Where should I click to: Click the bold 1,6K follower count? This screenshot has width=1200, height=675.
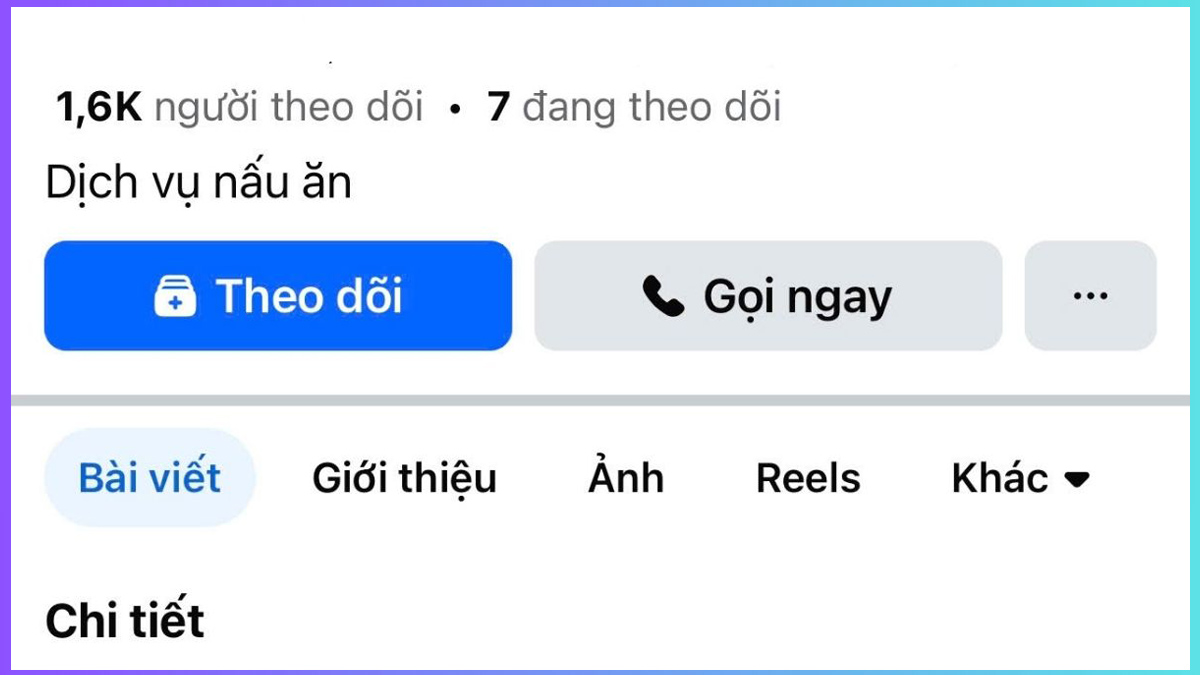[100, 108]
